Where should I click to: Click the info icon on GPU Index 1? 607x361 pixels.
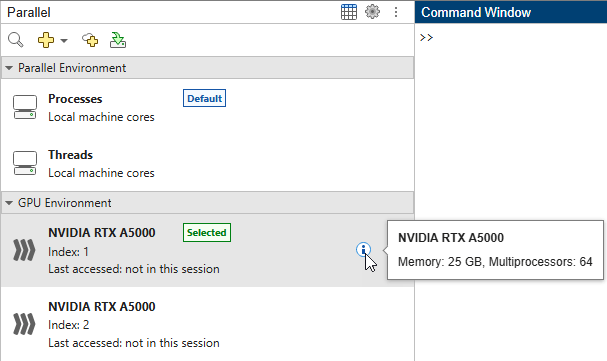click(363, 250)
